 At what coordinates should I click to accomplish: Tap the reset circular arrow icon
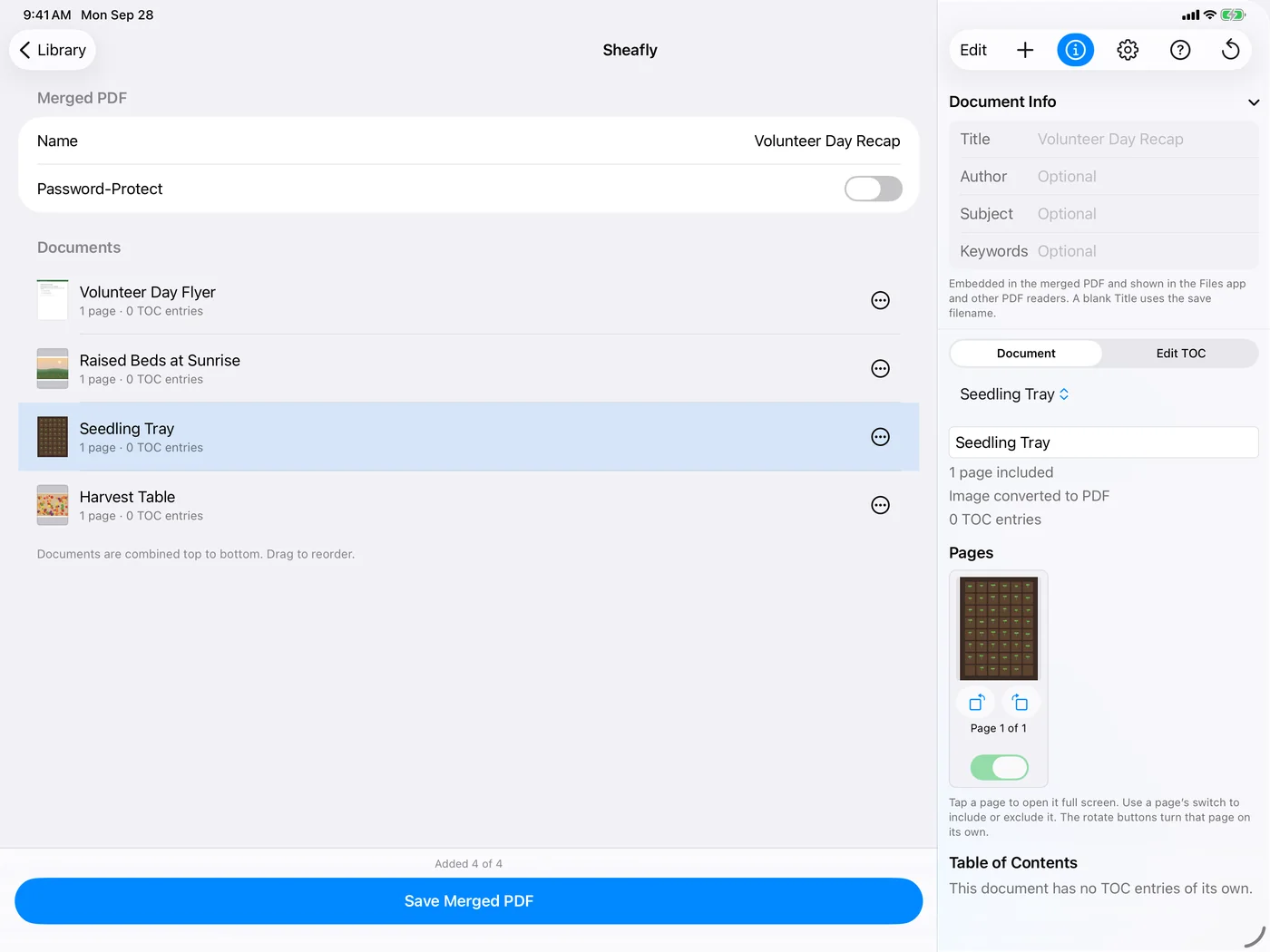[x=1231, y=50]
